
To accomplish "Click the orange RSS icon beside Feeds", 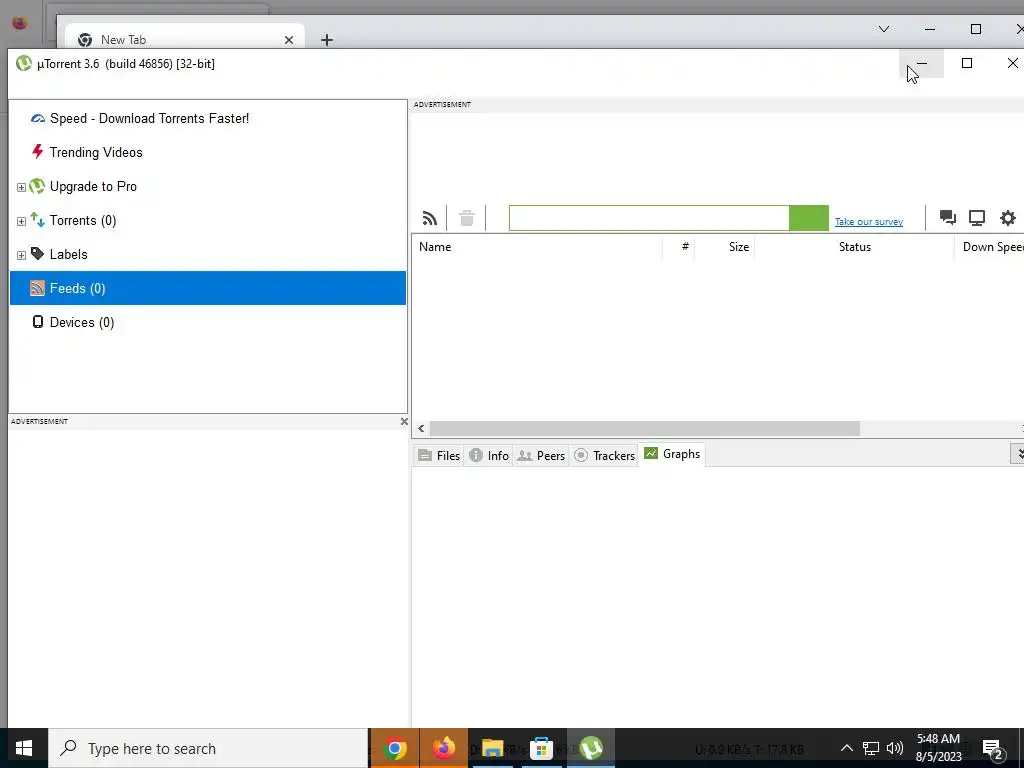I will (38, 288).
